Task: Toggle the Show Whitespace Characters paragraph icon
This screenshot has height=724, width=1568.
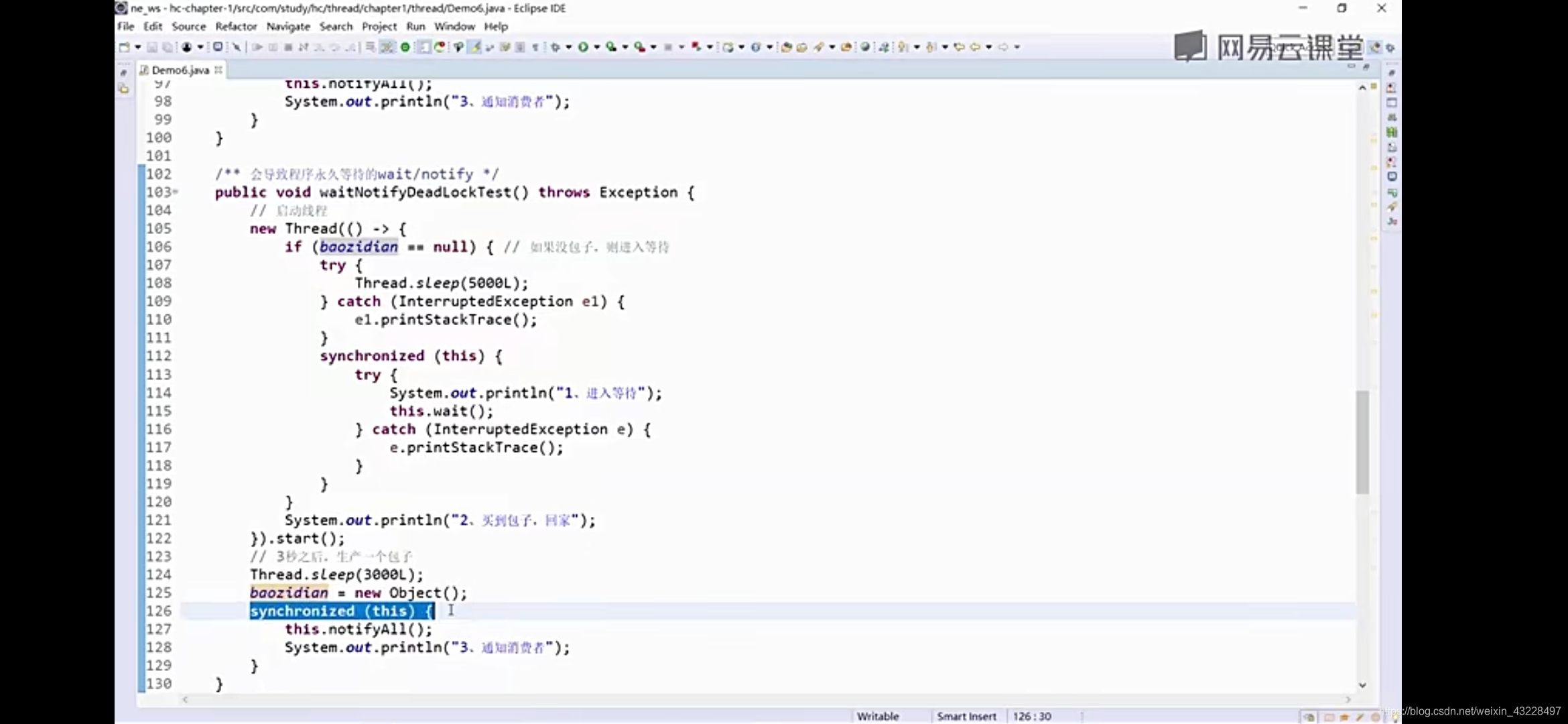Action: point(535,47)
